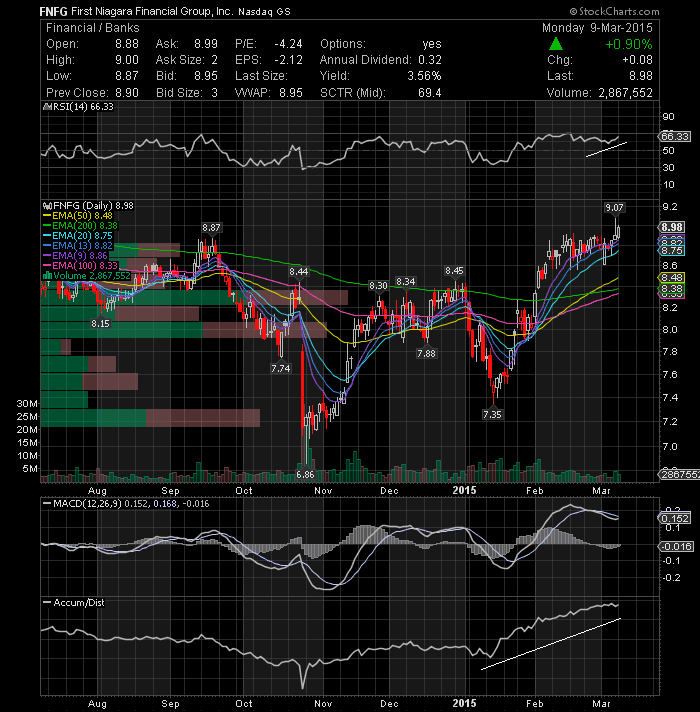Click the EMA(100) 8.33 legend entry

point(85,266)
